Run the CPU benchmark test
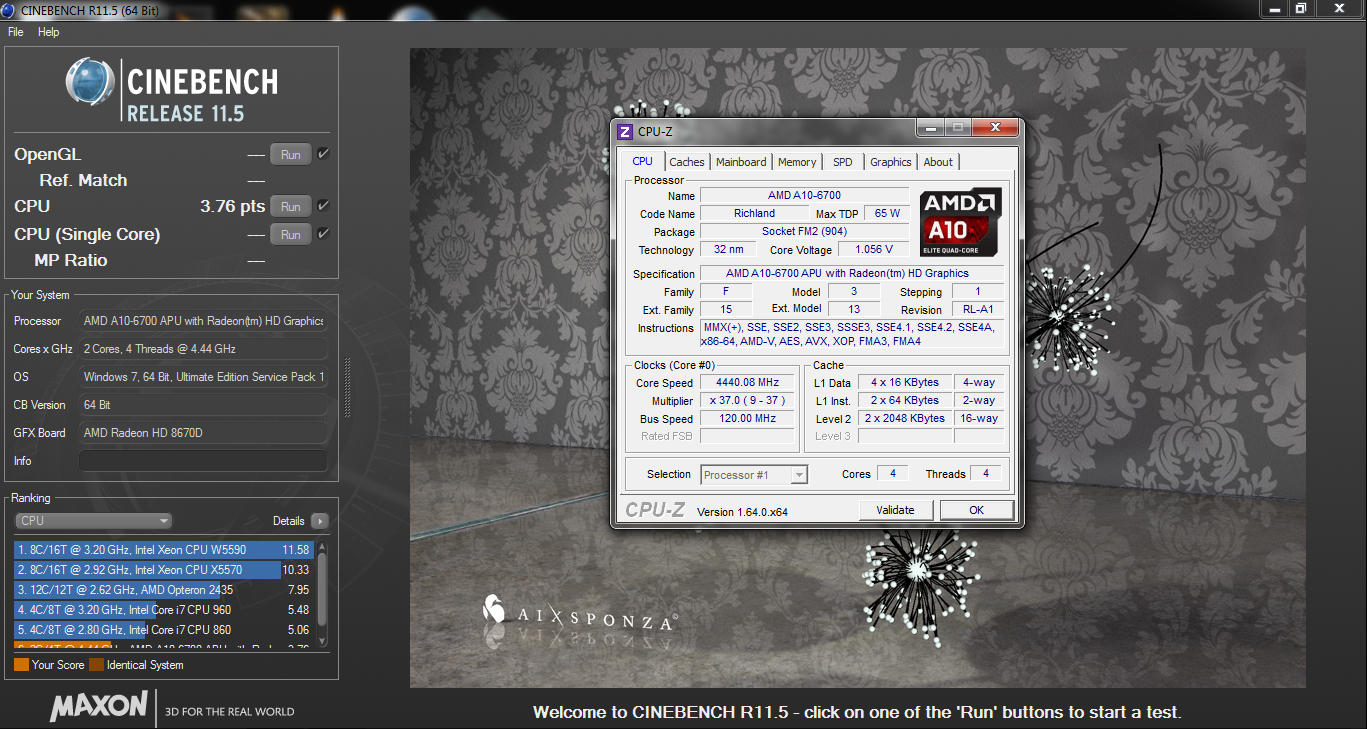The width and height of the screenshot is (1367, 729). tap(290, 207)
